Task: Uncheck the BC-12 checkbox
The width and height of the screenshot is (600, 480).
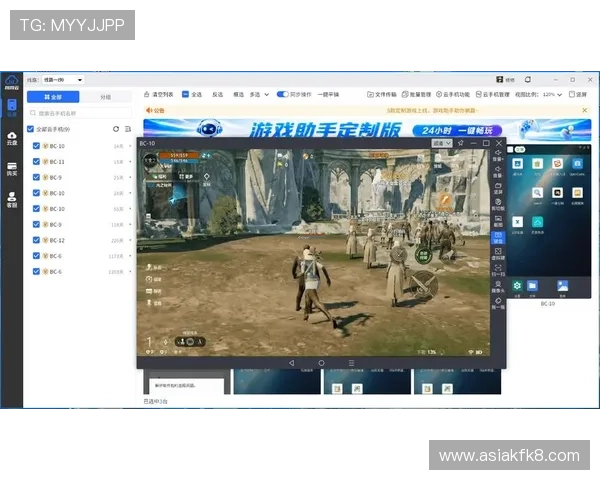Action: [36, 240]
